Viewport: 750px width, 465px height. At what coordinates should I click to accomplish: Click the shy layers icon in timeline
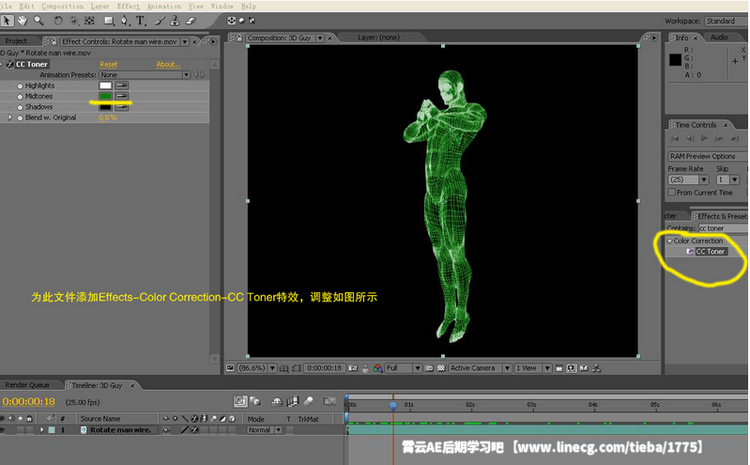tap(277, 402)
